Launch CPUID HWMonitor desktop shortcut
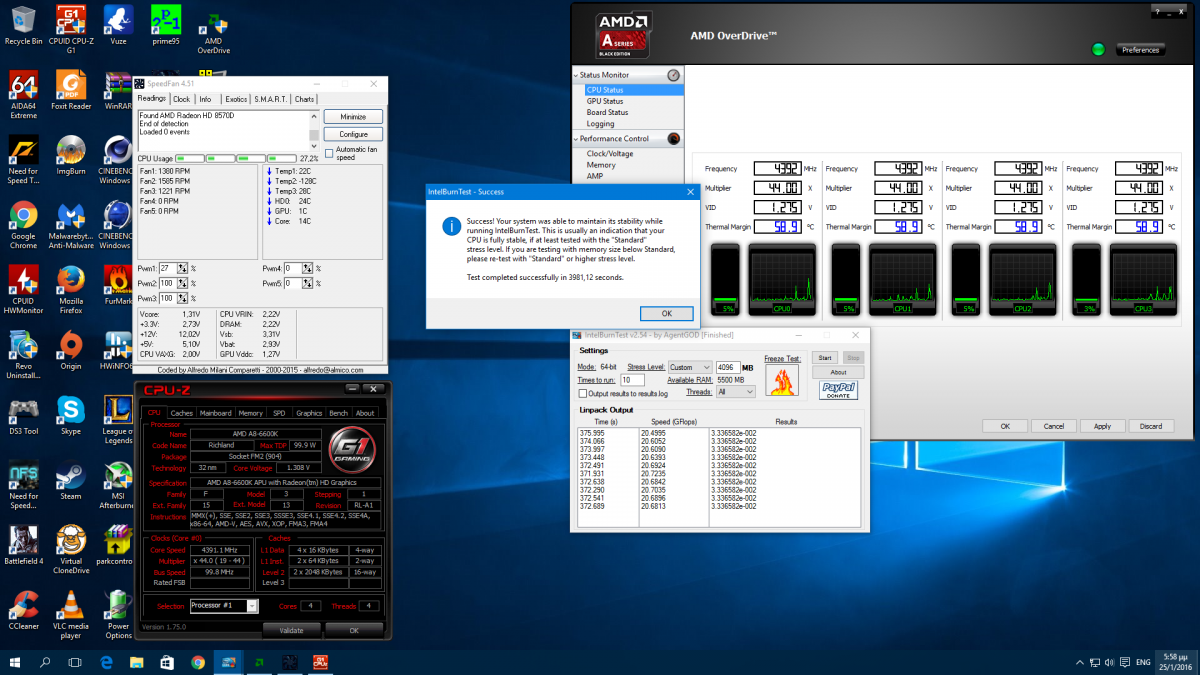Image resolution: width=1200 pixels, height=675 pixels. [x=23, y=289]
